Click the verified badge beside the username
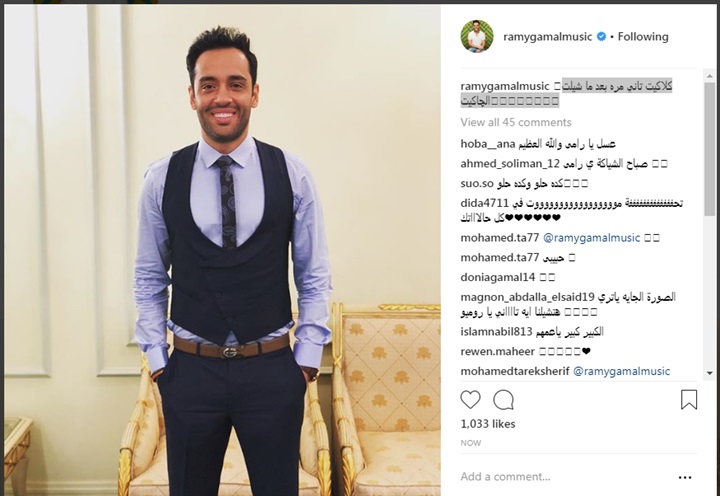 point(601,37)
